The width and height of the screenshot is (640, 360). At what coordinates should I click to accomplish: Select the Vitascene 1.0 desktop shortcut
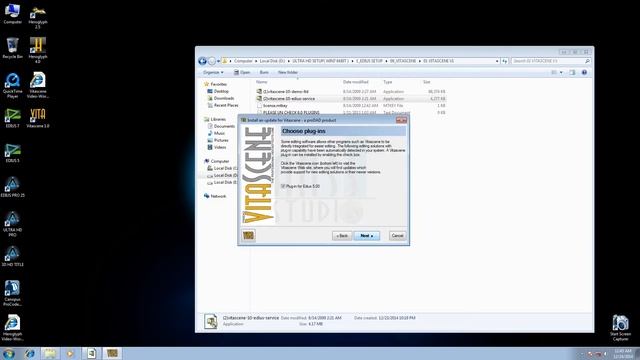(38, 118)
